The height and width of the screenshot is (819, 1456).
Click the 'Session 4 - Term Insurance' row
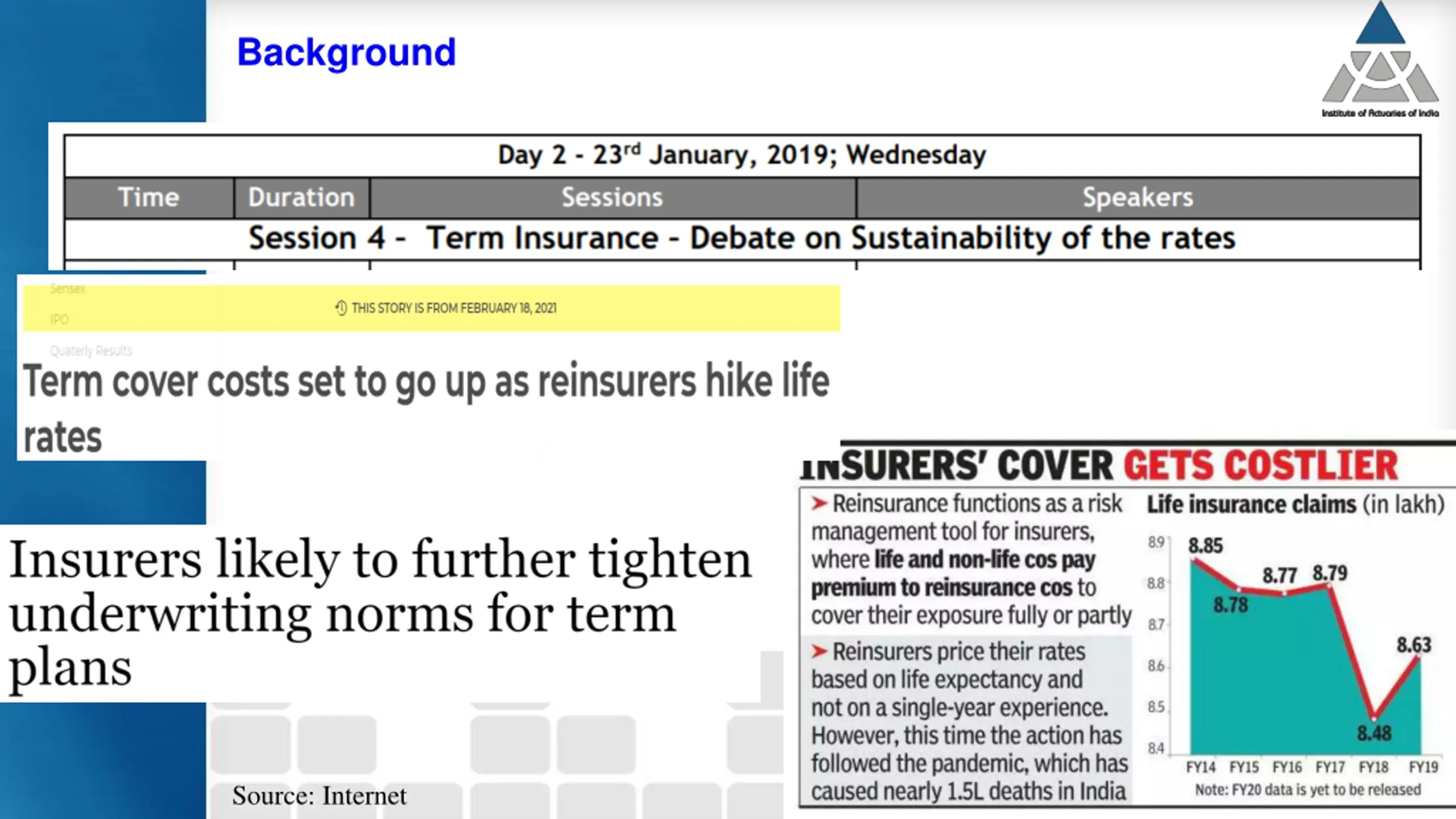742,238
